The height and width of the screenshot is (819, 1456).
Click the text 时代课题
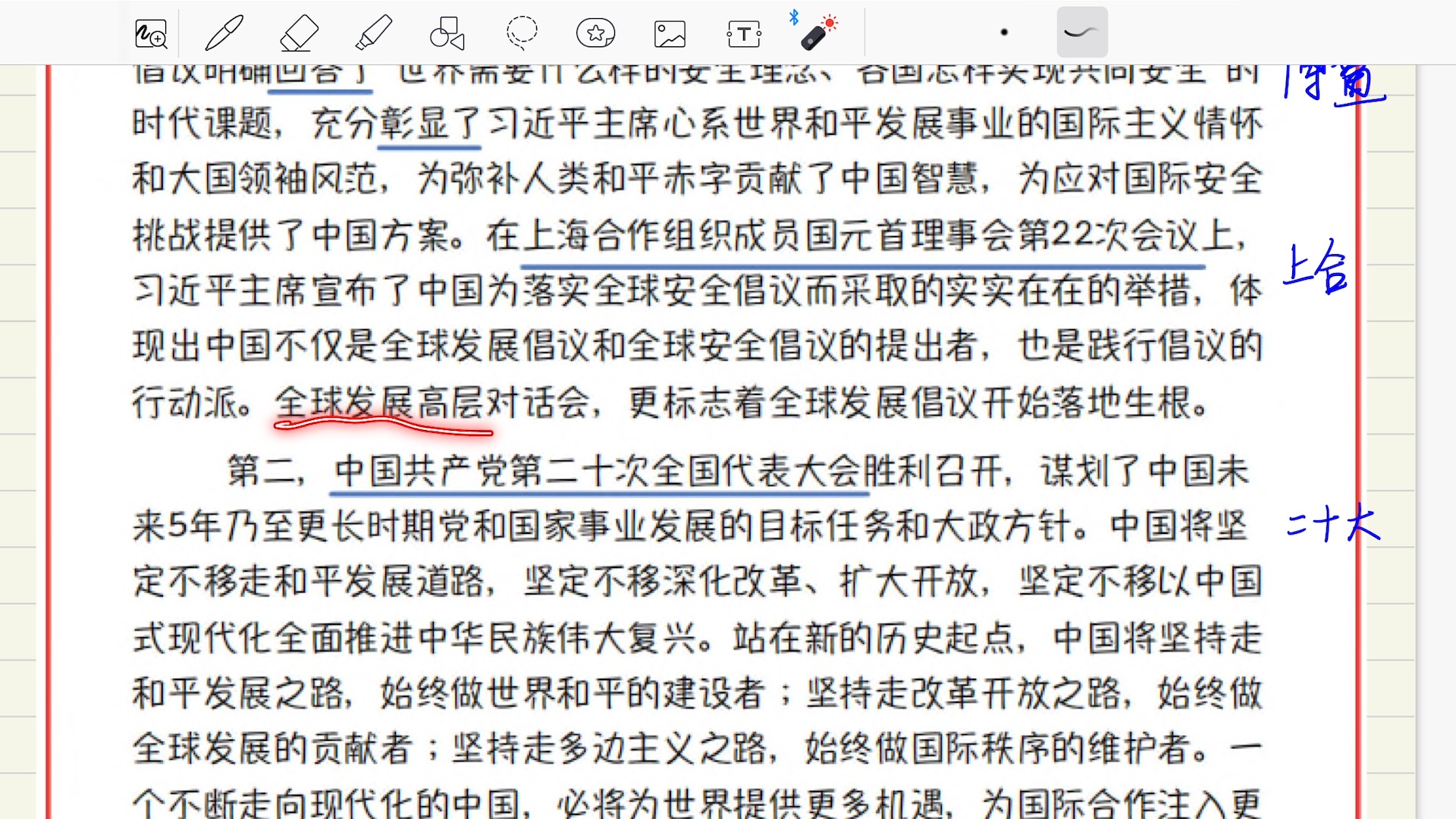203,123
